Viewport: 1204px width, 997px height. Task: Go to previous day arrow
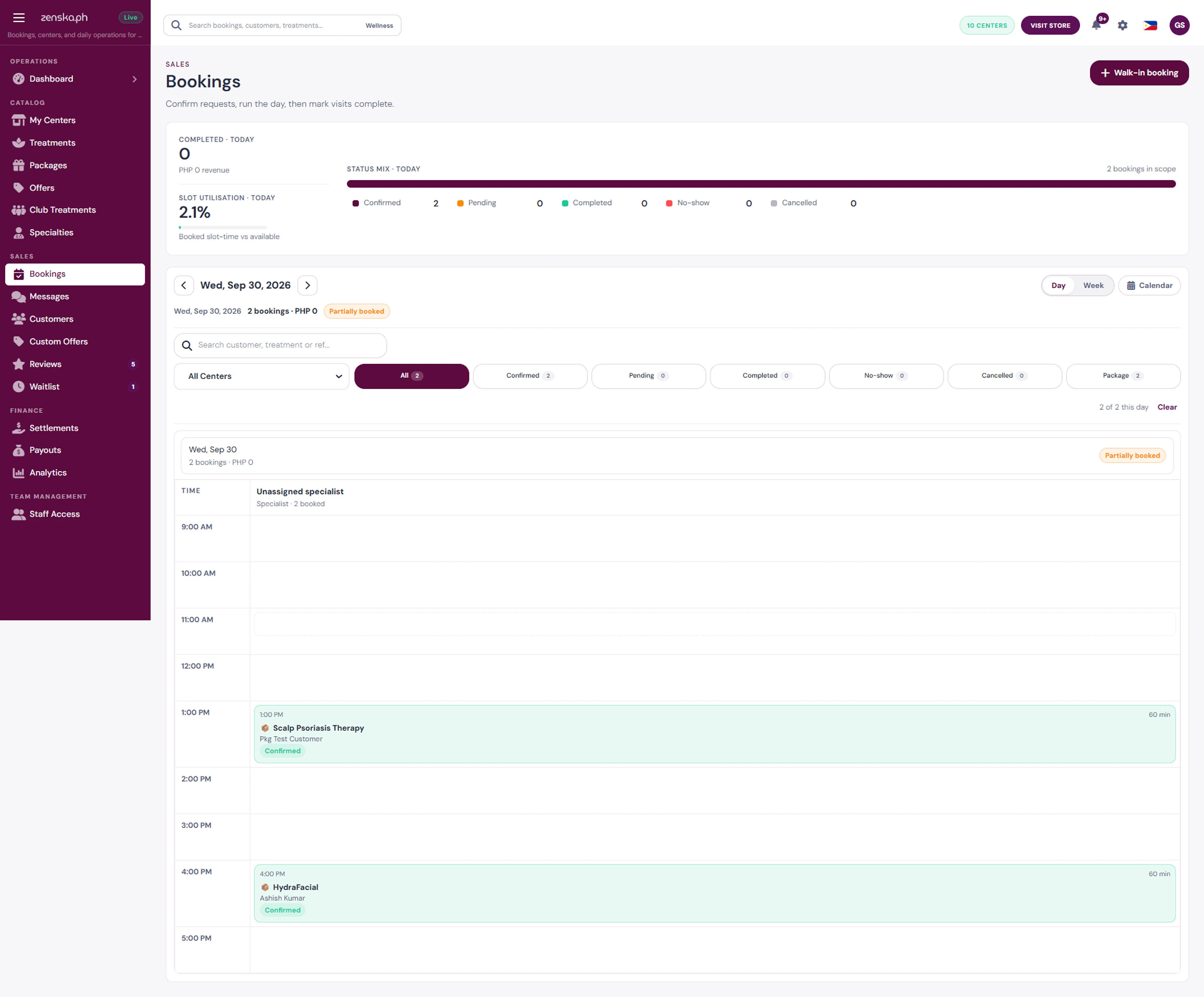point(183,286)
